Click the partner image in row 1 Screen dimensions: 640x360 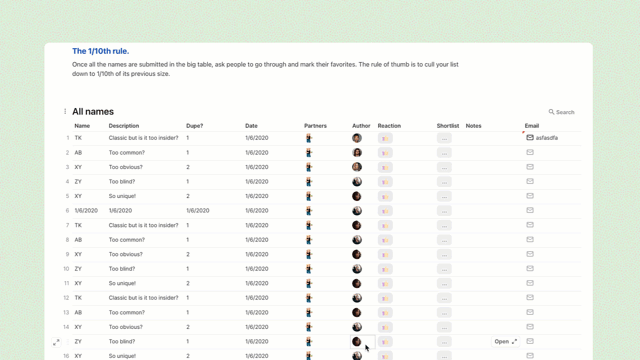pyautogui.click(x=309, y=138)
